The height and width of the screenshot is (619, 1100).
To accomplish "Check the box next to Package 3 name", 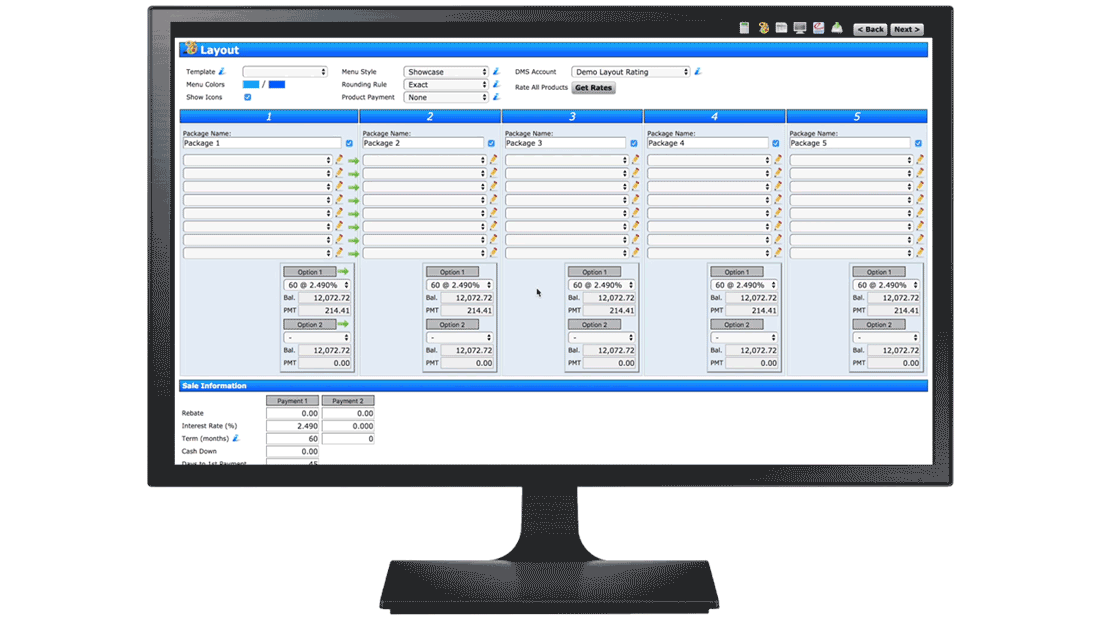I will 633,143.
